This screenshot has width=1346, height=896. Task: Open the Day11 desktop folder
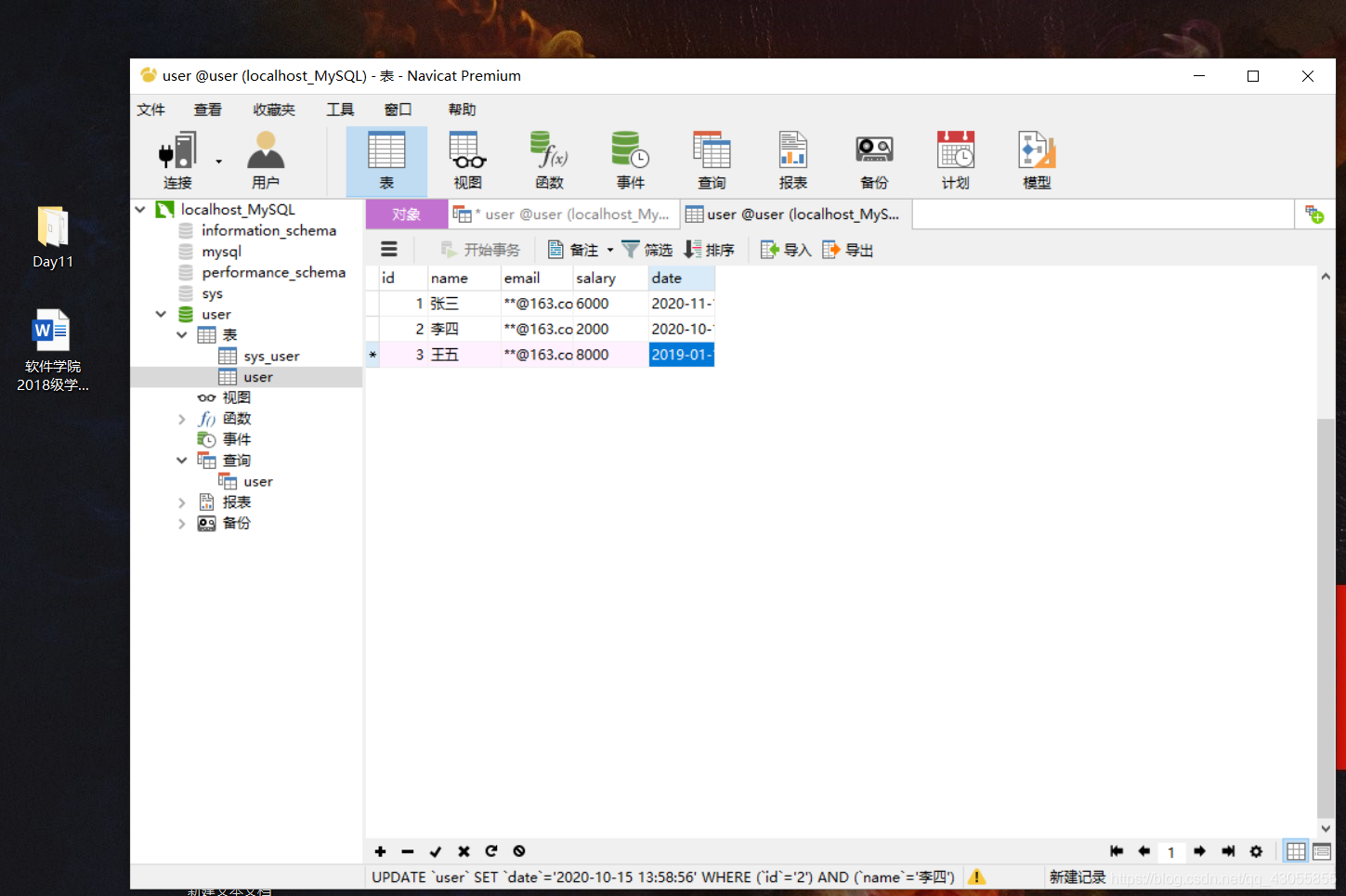(x=53, y=237)
